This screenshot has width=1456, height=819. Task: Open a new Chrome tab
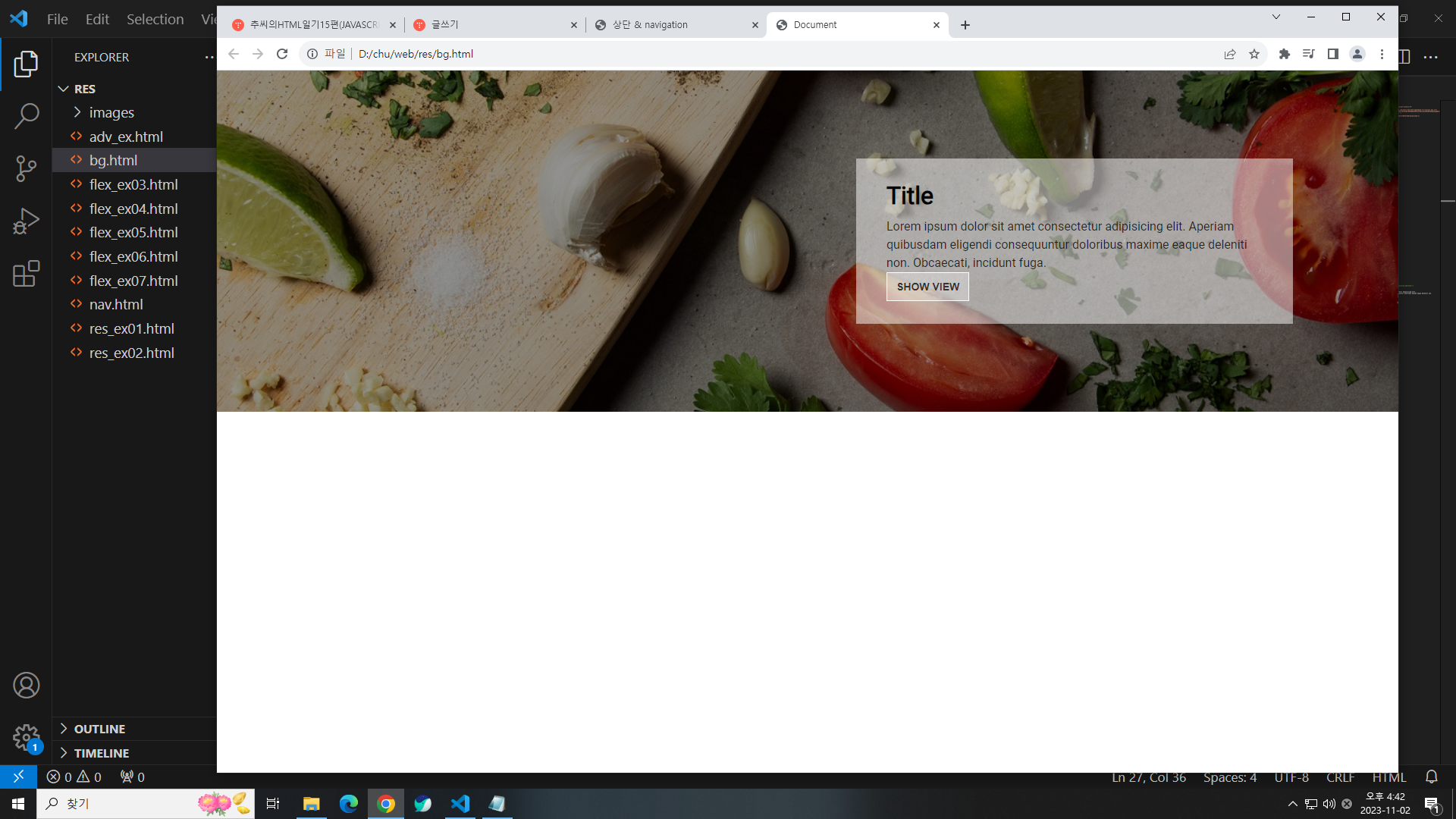[965, 25]
